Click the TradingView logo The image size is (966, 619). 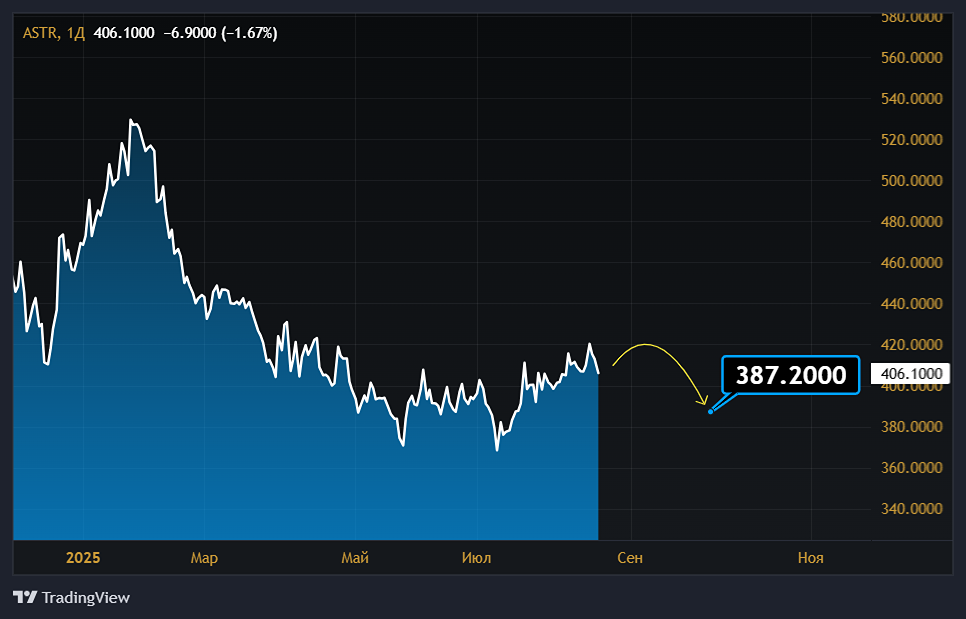point(71,597)
